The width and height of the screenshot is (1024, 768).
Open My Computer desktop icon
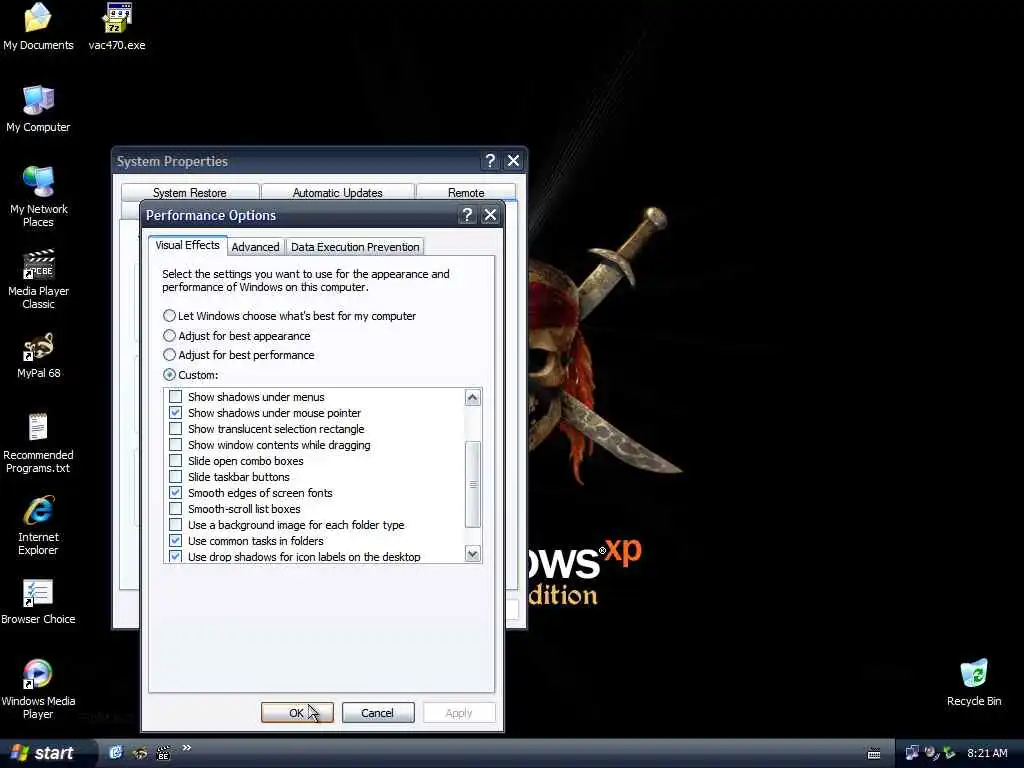[38, 108]
